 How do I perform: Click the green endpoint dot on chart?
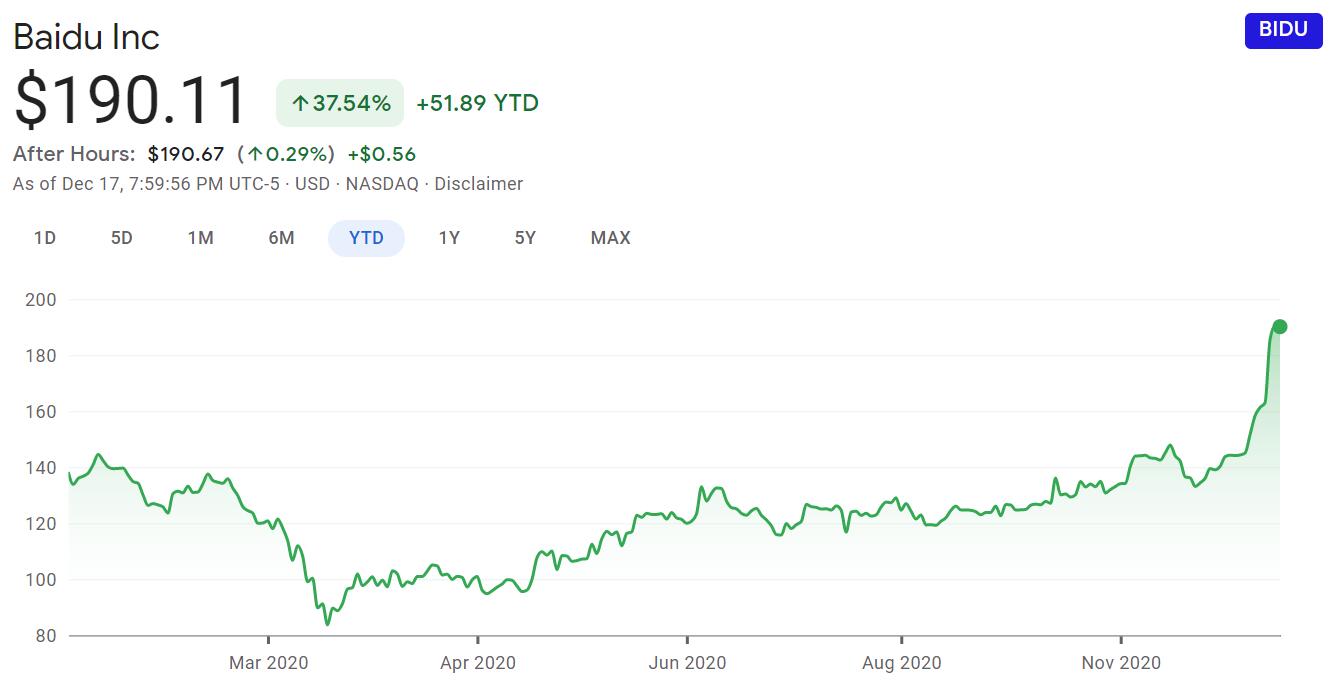point(1279,327)
